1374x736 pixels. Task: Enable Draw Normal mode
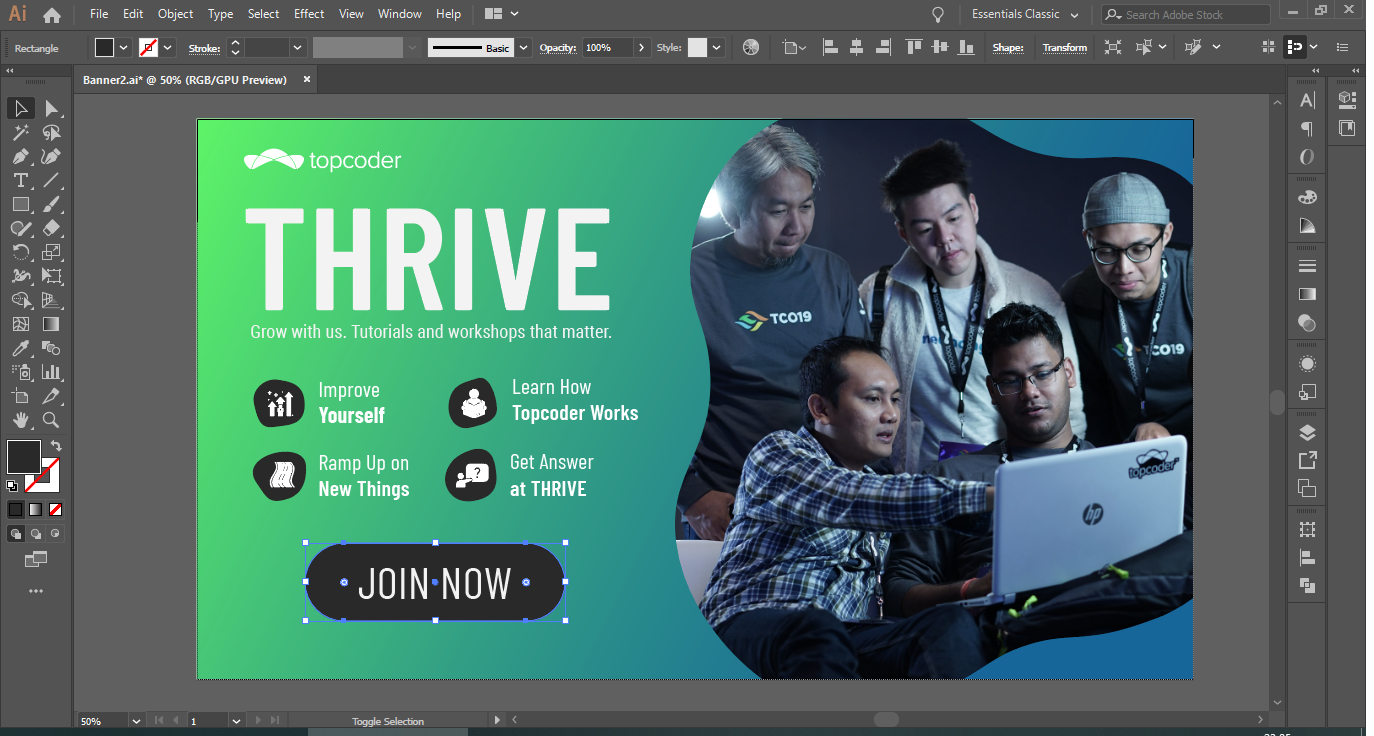(15, 534)
